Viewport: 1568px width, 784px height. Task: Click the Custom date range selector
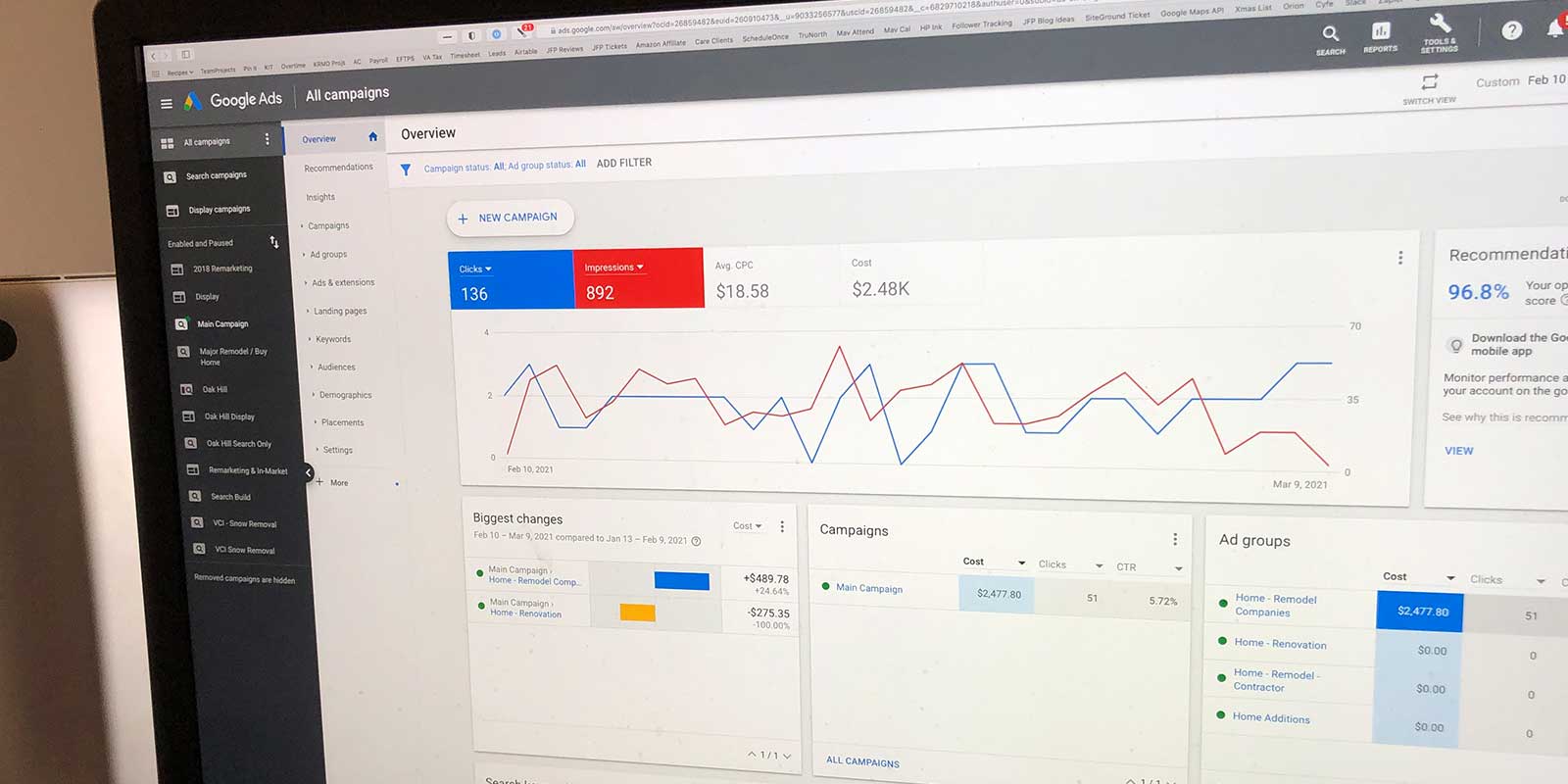1521,80
